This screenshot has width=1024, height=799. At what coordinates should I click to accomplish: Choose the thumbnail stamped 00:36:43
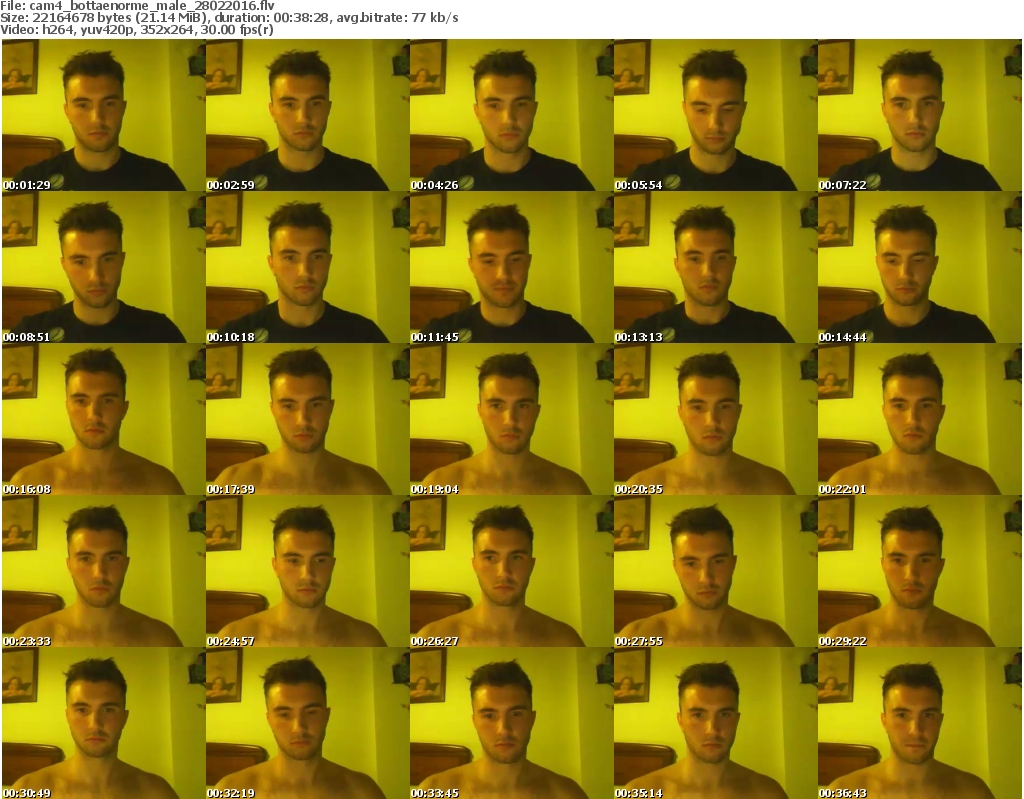(920, 723)
